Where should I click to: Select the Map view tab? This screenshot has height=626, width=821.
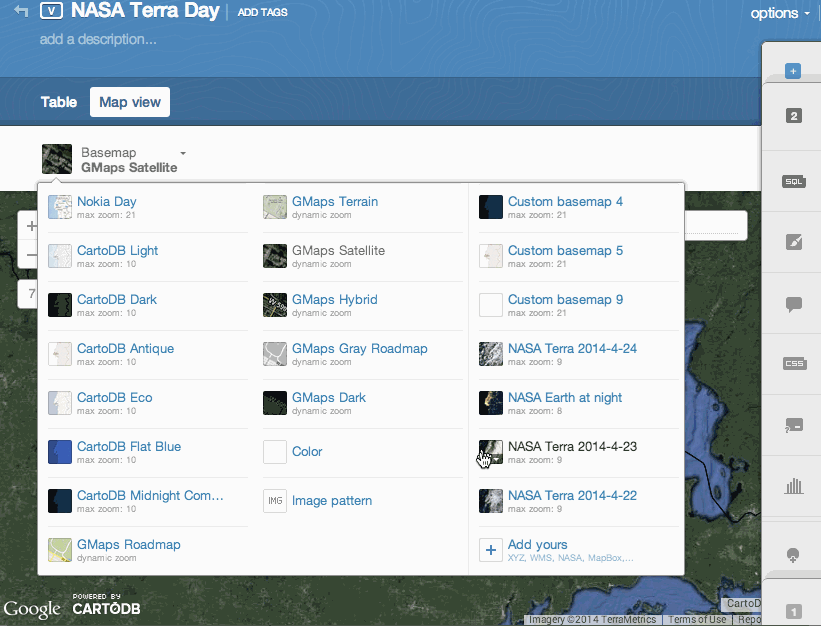[130, 102]
